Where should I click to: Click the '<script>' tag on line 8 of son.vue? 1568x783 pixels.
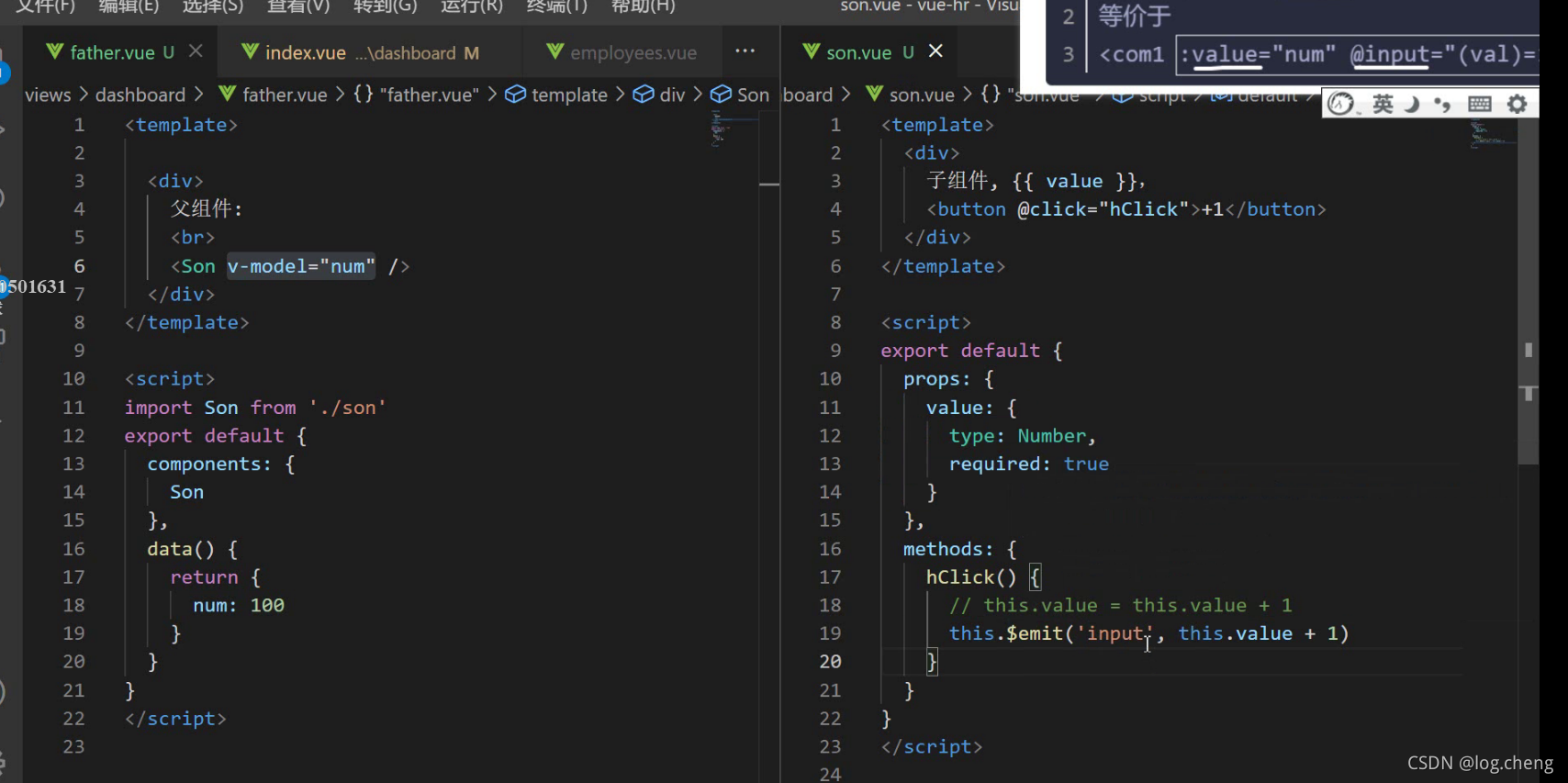tap(926, 323)
